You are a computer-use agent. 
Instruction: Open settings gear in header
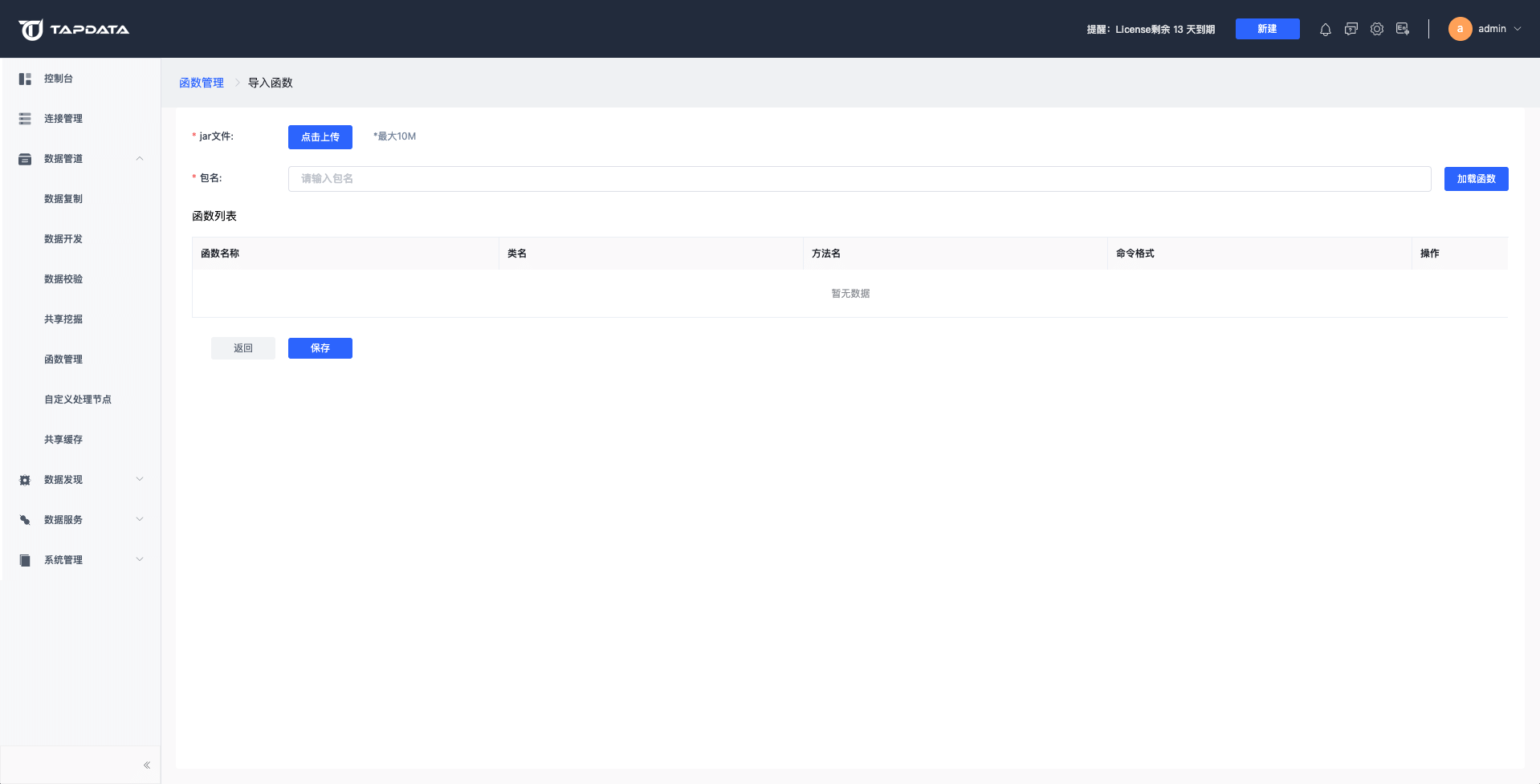pyautogui.click(x=1377, y=30)
